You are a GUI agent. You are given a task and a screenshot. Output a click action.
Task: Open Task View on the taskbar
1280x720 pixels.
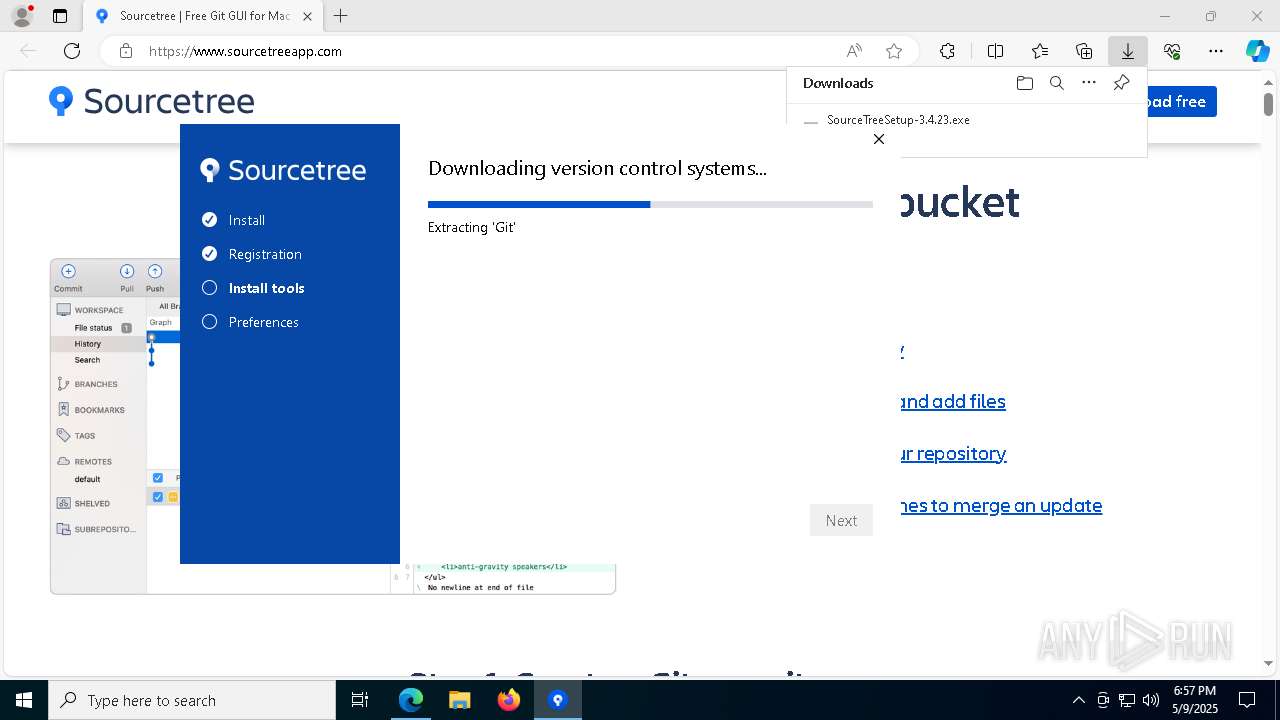click(360, 700)
